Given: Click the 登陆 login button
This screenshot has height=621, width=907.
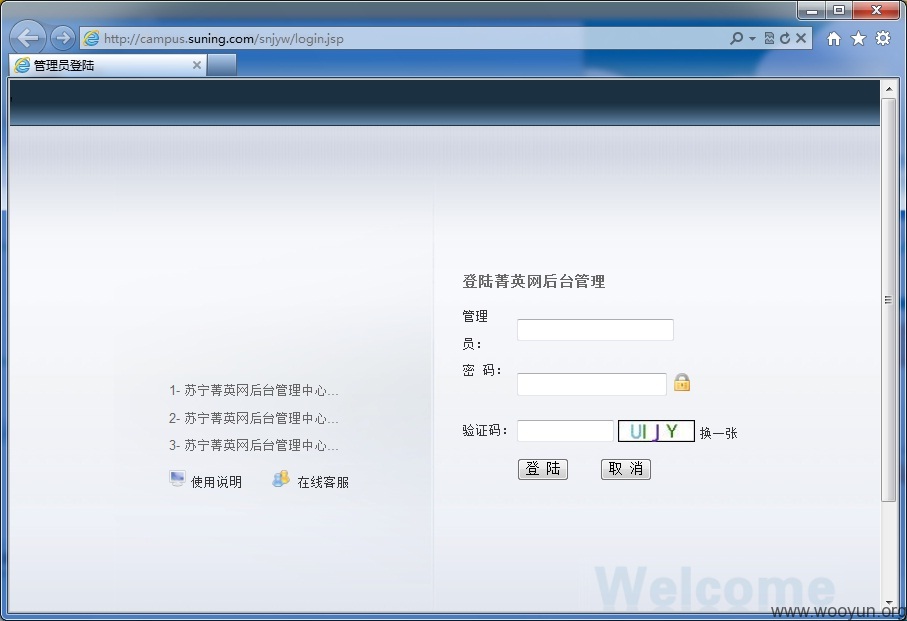Looking at the screenshot, I should (543, 469).
